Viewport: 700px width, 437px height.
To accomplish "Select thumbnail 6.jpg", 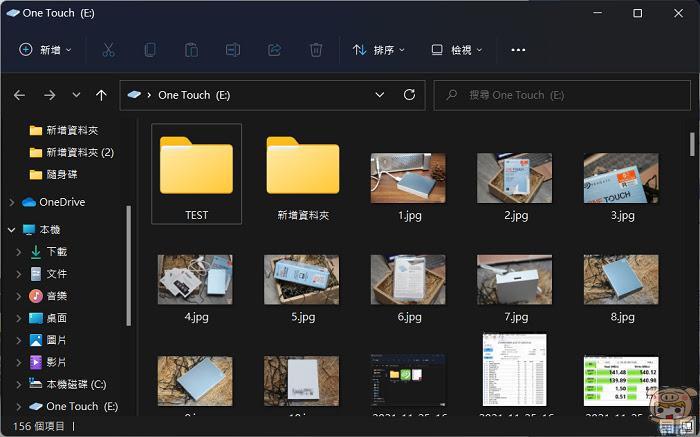I will tap(408, 280).
